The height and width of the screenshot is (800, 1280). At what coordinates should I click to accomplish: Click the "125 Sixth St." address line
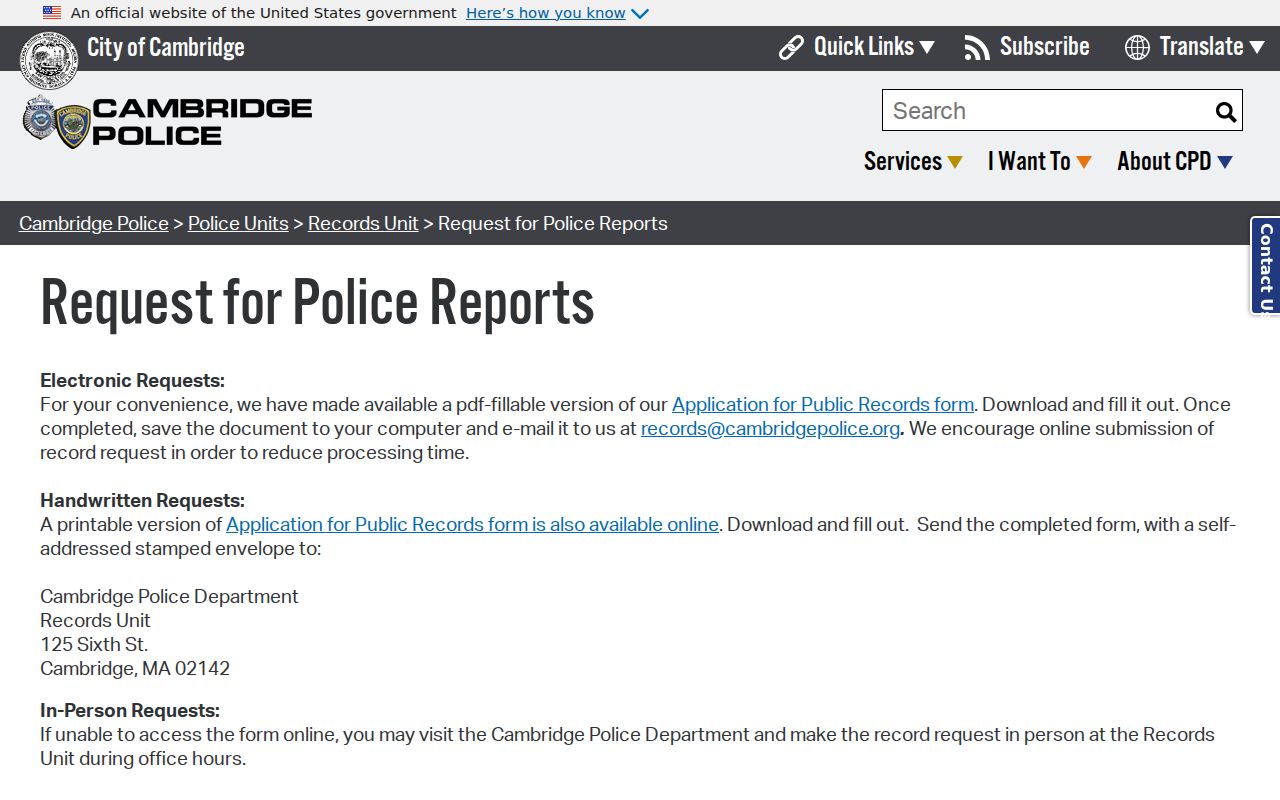[94, 644]
